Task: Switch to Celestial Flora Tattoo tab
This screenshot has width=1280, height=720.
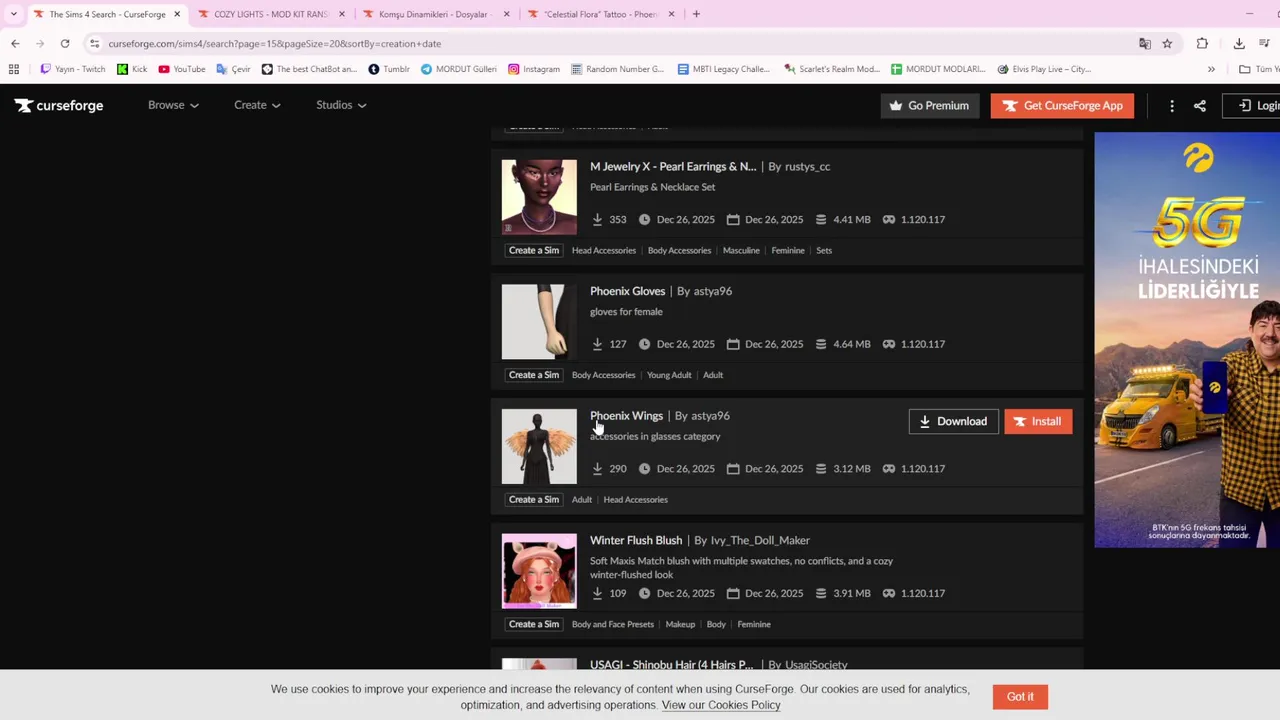Action: (x=600, y=14)
